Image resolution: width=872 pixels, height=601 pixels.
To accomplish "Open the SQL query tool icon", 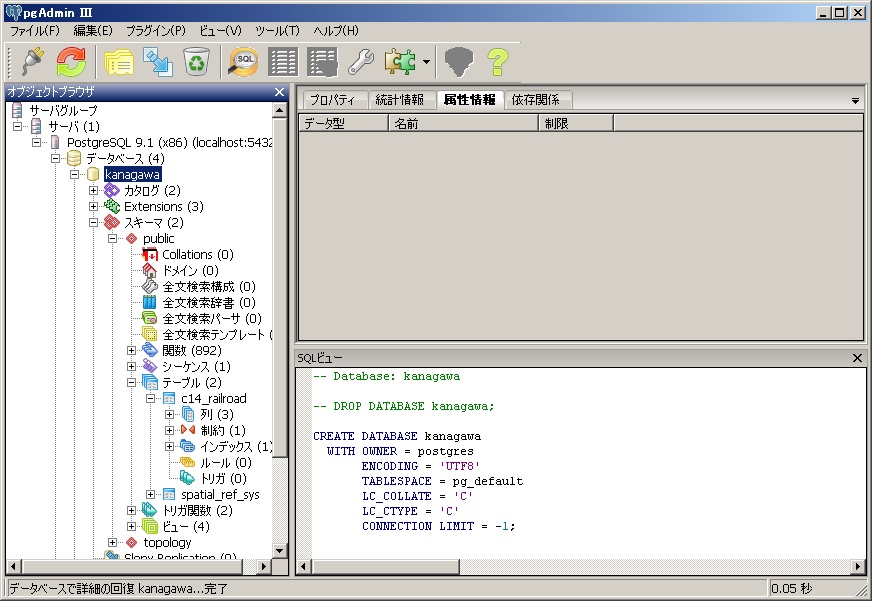I will 243,62.
